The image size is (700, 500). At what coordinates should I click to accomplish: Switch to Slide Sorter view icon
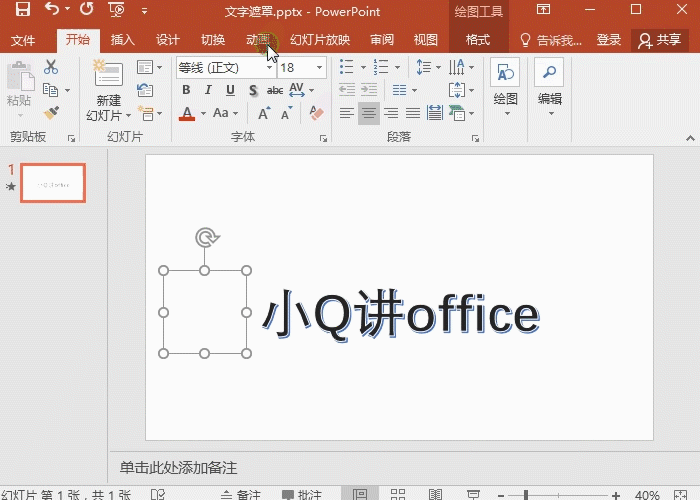click(x=398, y=494)
